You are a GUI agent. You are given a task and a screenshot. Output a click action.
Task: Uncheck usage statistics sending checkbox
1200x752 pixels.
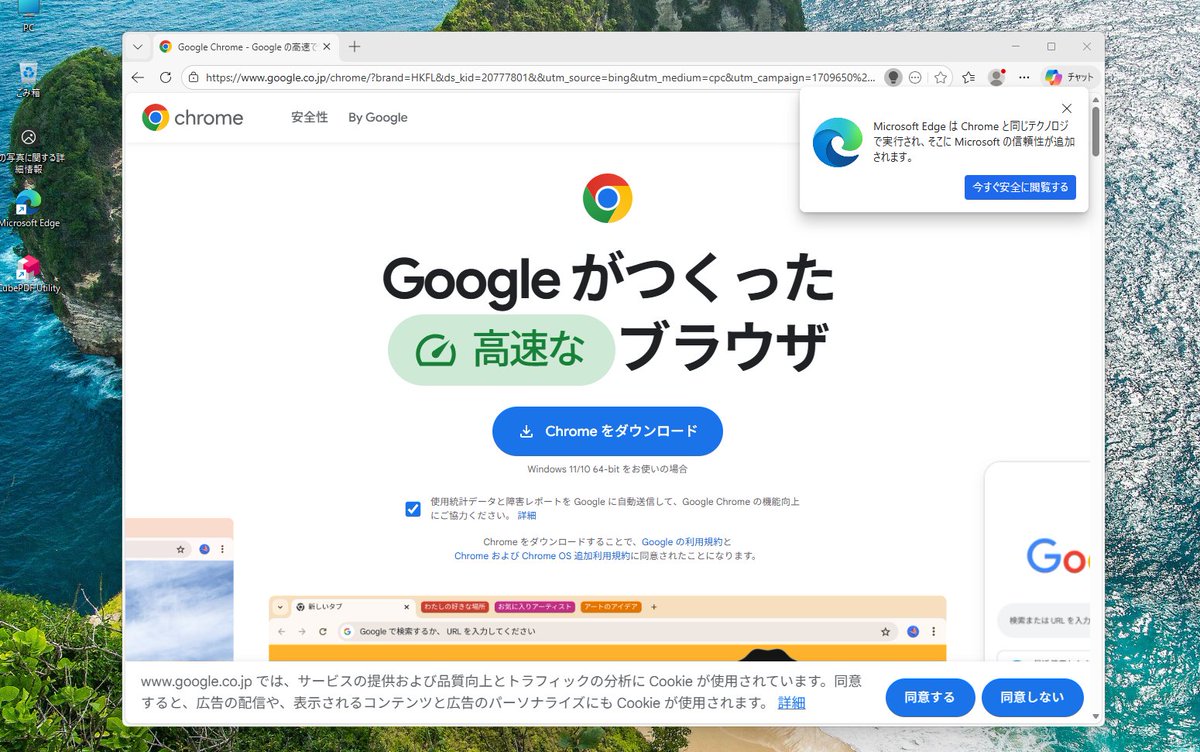[413, 509]
